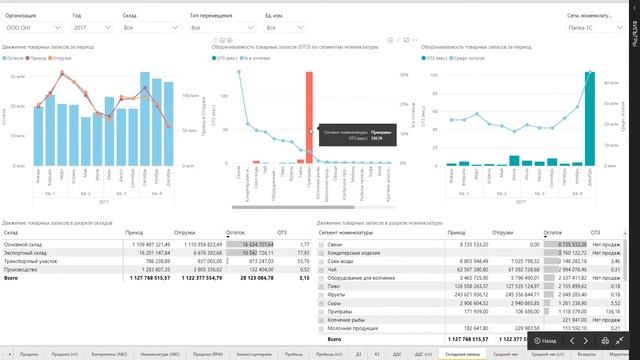Sort by Приход column in warehouse table
The width and height of the screenshot is (640, 360).
(x=134, y=233)
